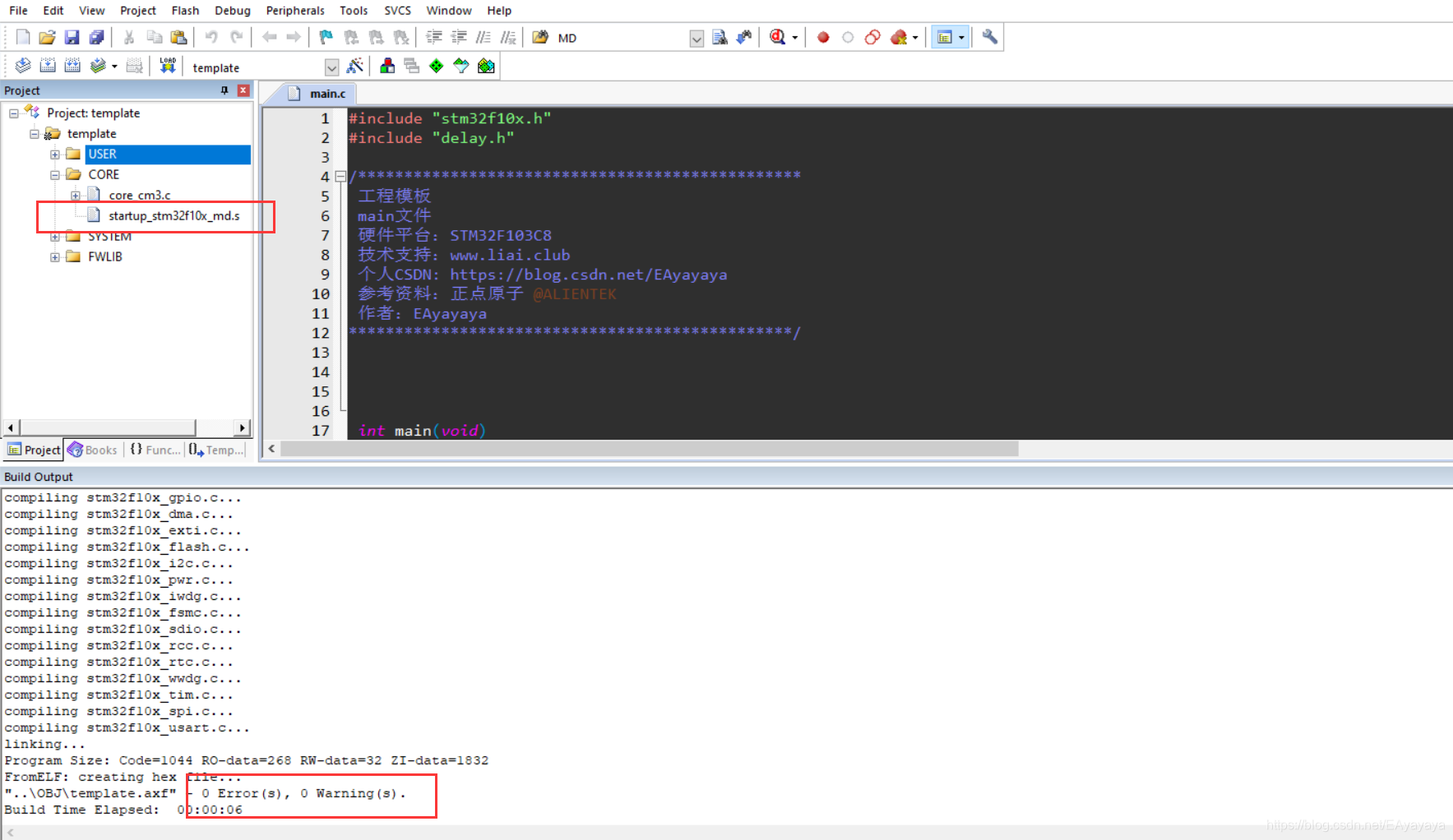Save the current file with floppy icon
Image resolution: width=1453 pixels, height=840 pixels.
[x=72, y=37]
